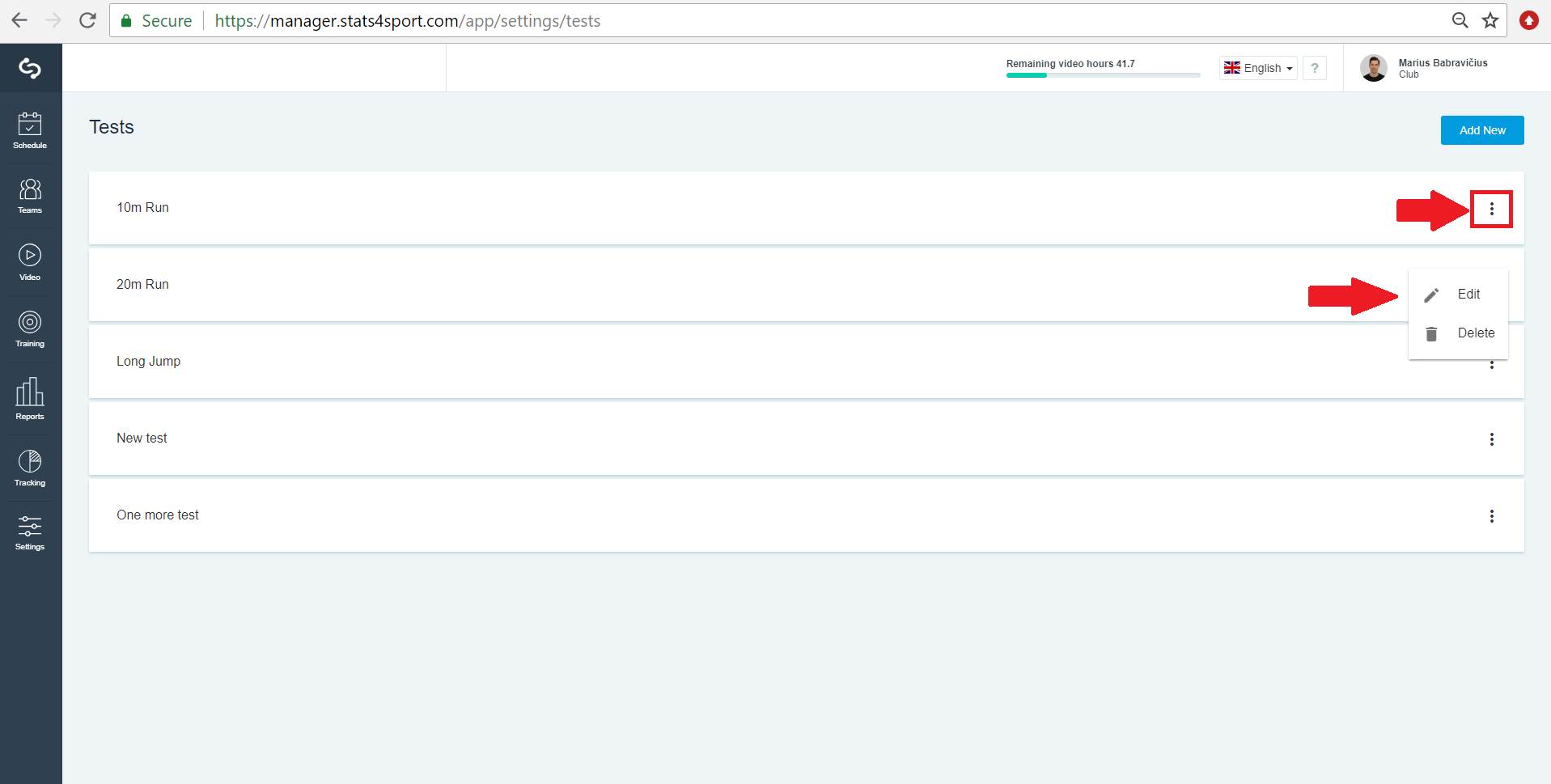This screenshot has height=784, width=1551.
Task: Reload the page with refresh icon
Action: click(x=87, y=20)
